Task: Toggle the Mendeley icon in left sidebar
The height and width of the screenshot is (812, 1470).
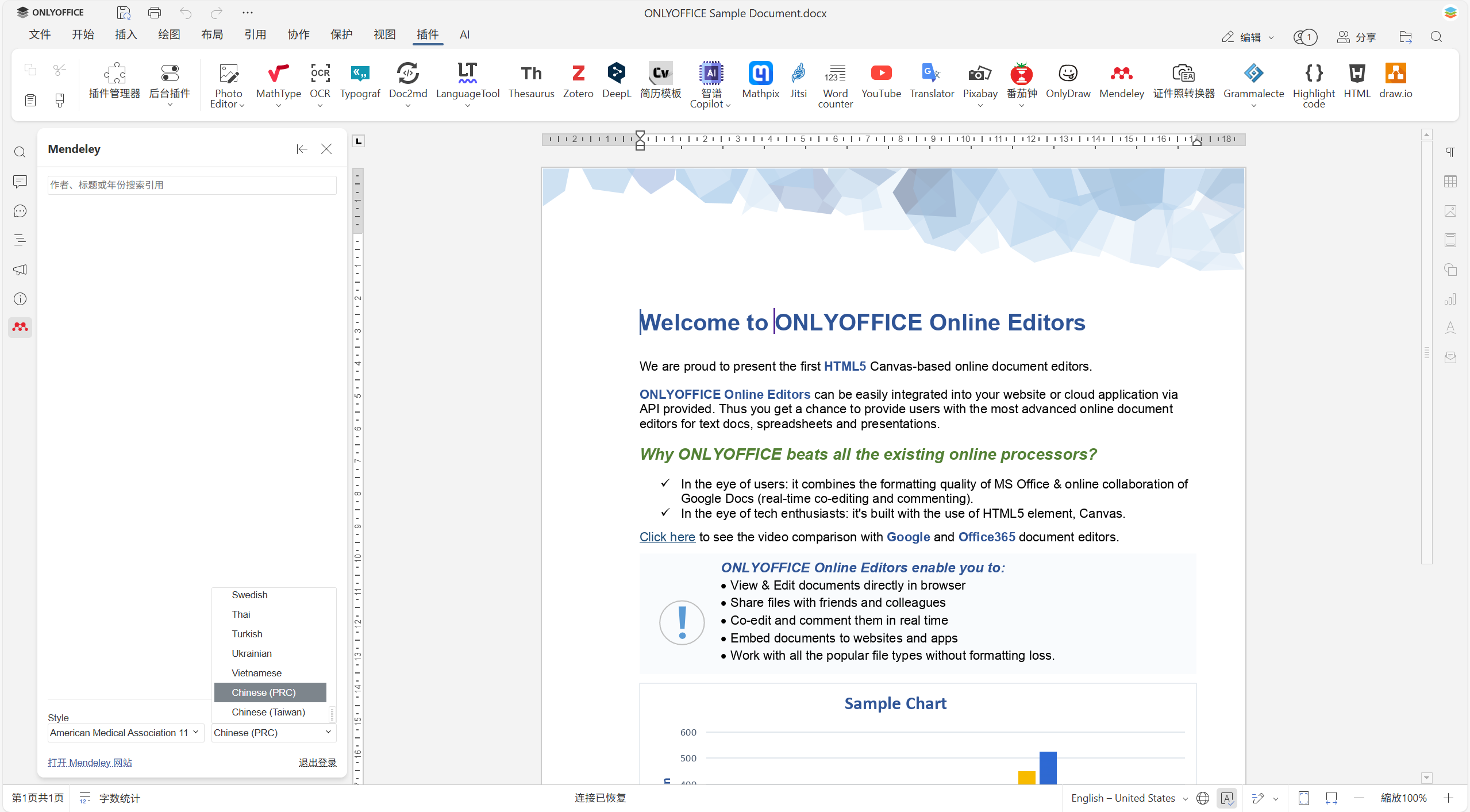Action: tap(20, 327)
